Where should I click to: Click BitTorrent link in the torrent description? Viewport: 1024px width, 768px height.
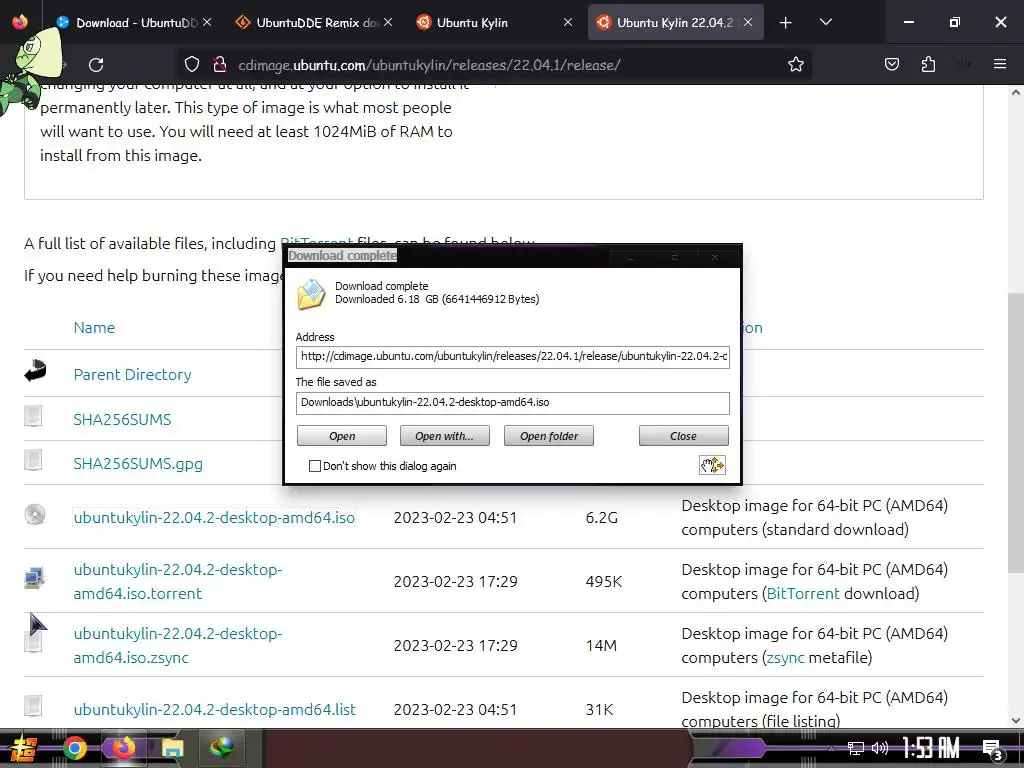click(x=803, y=594)
